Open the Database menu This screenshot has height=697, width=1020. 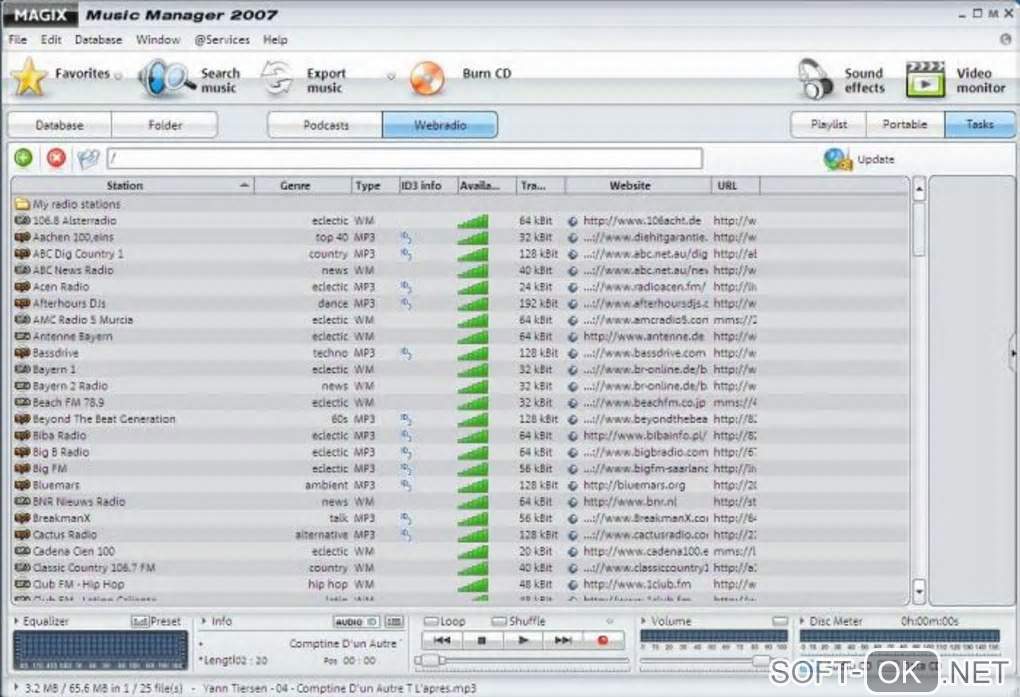(x=98, y=40)
